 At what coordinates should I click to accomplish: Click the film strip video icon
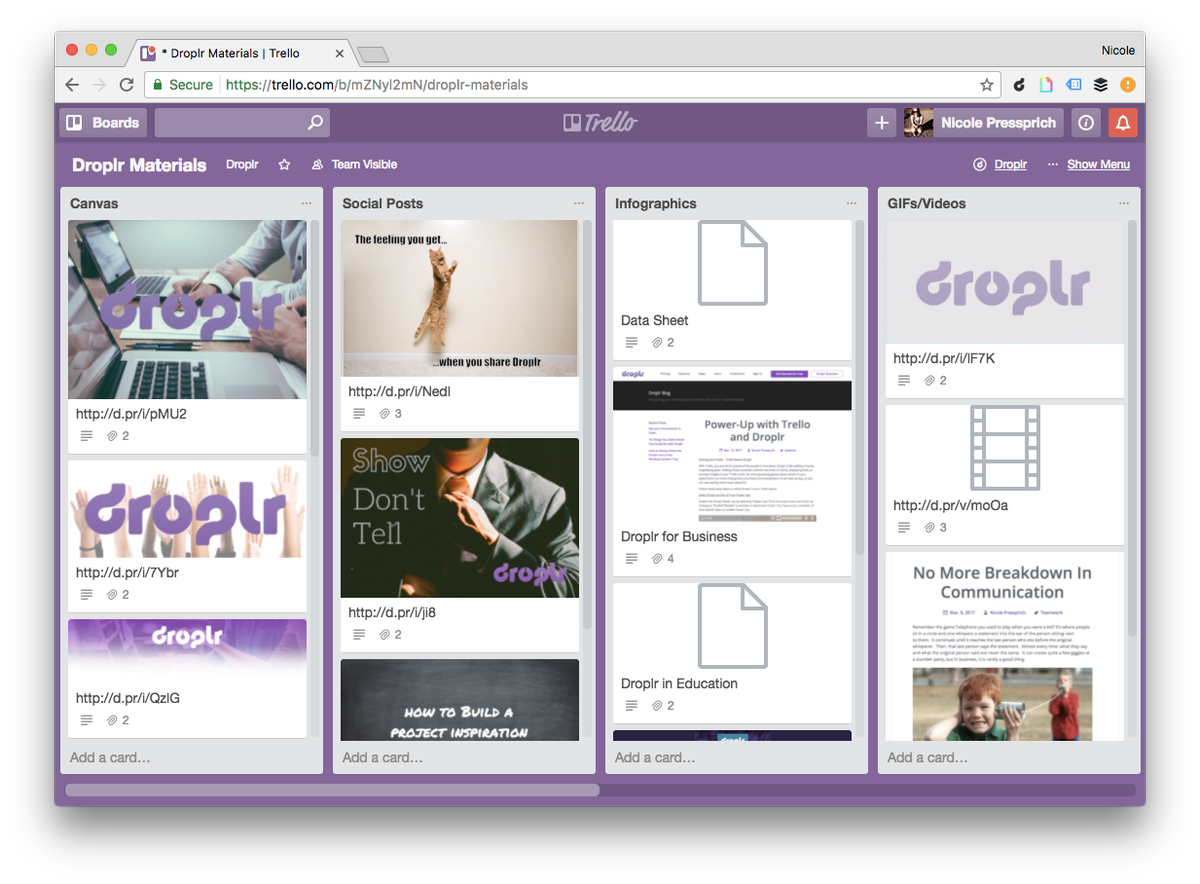pos(1005,447)
